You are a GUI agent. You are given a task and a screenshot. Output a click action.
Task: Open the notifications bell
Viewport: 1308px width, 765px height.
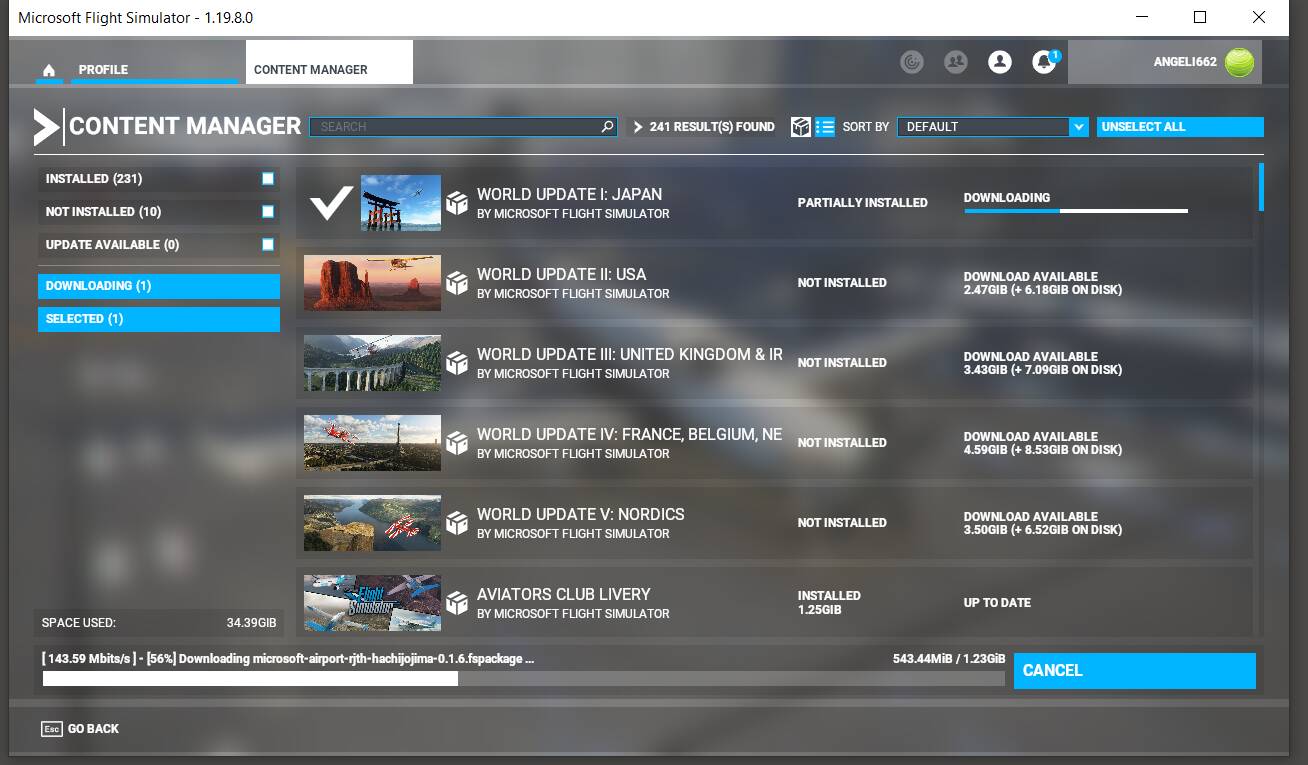point(1044,62)
